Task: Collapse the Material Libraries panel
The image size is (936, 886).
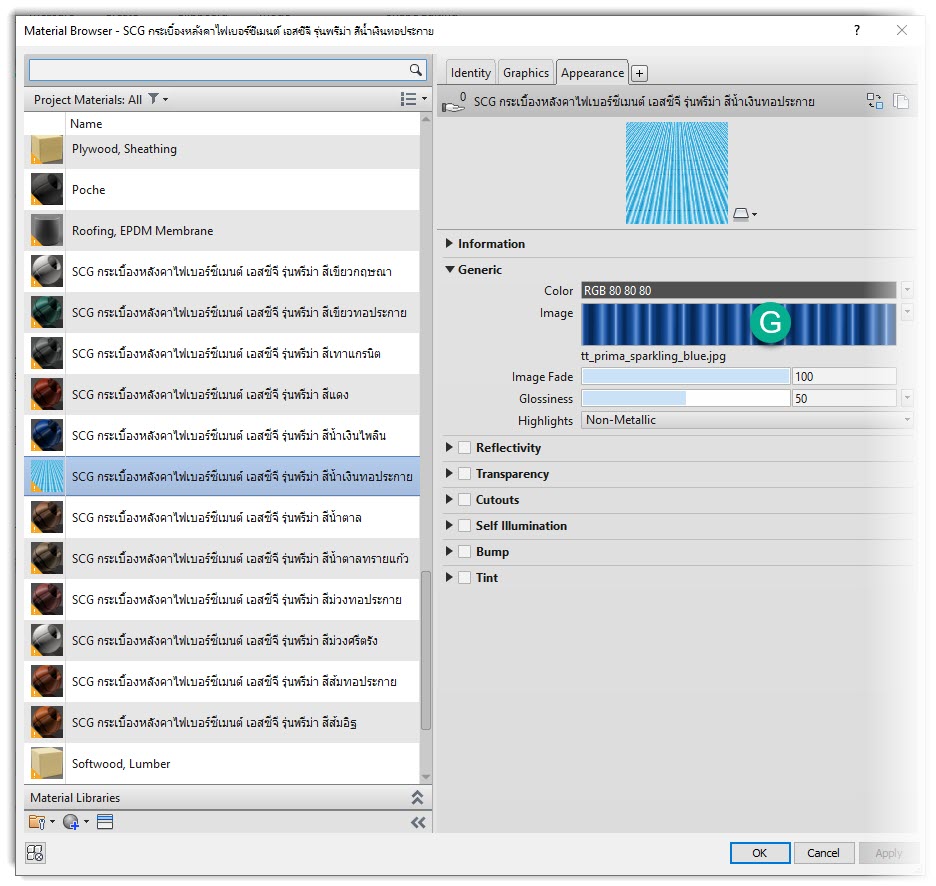Action: [x=418, y=798]
